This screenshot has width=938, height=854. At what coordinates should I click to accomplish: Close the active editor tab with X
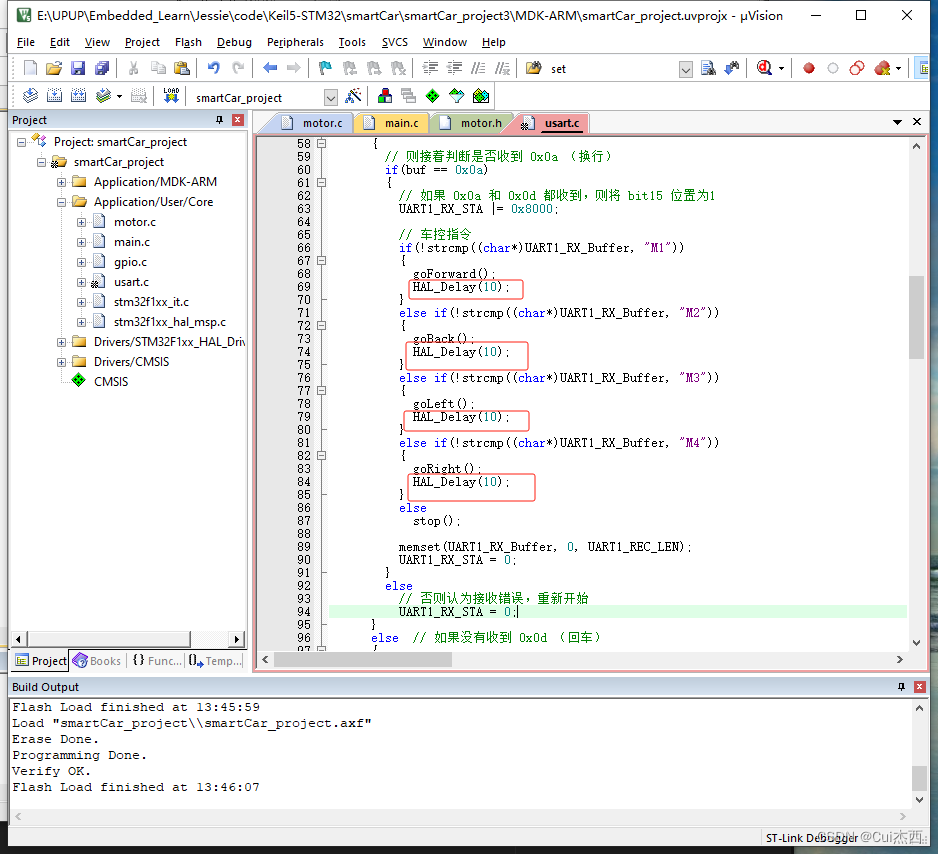pyautogui.click(x=917, y=121)
